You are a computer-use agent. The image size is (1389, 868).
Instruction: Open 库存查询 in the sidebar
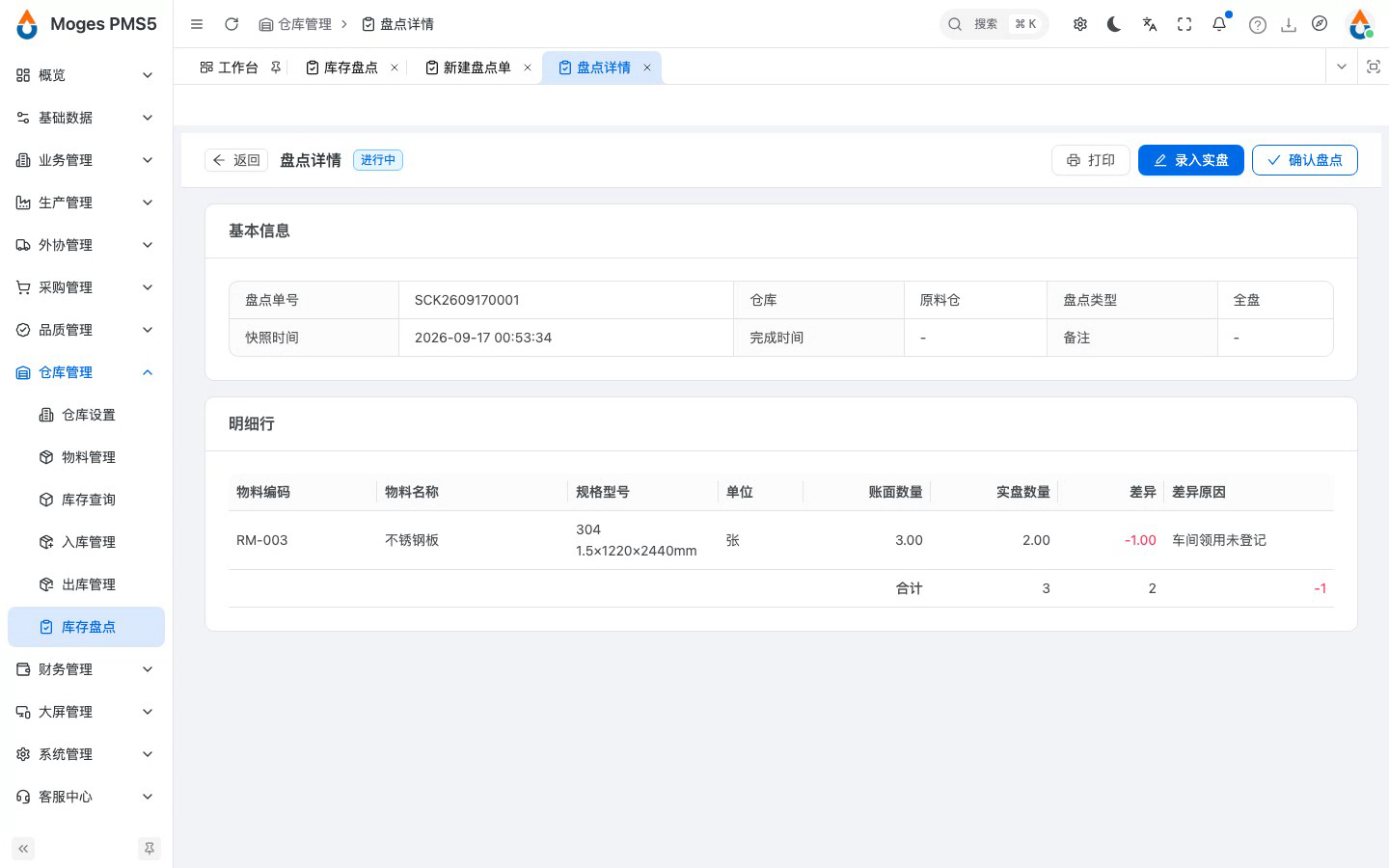click(x=86, y=500)
